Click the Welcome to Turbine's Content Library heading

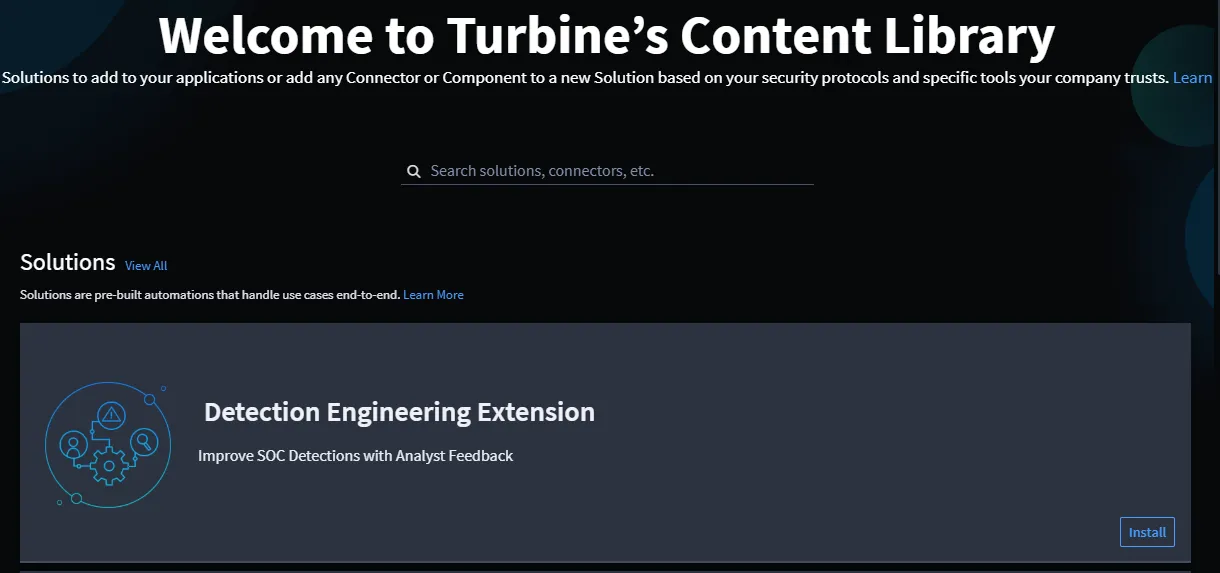606,35
